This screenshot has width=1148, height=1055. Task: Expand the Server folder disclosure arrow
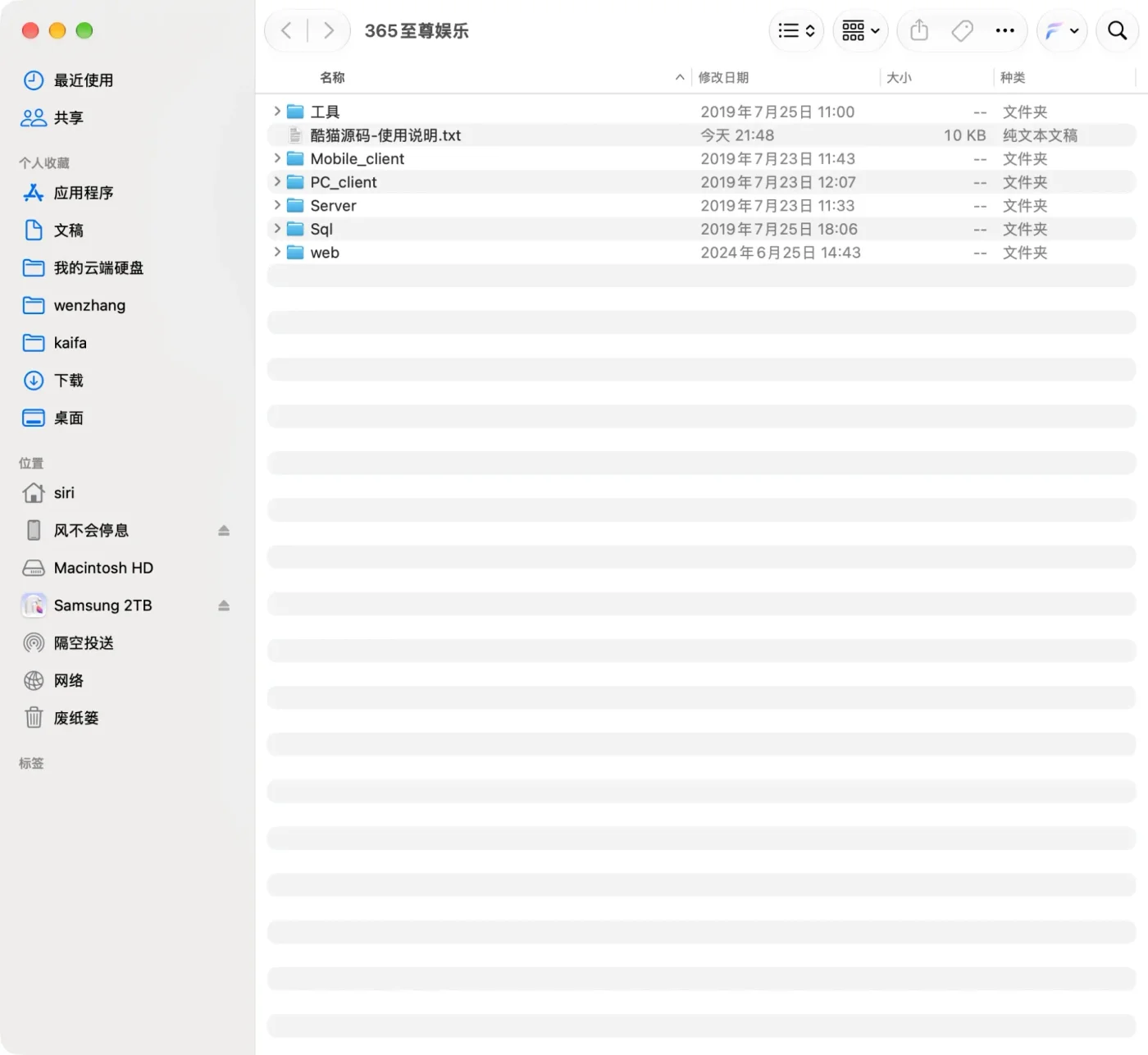[x=277, y=205]
